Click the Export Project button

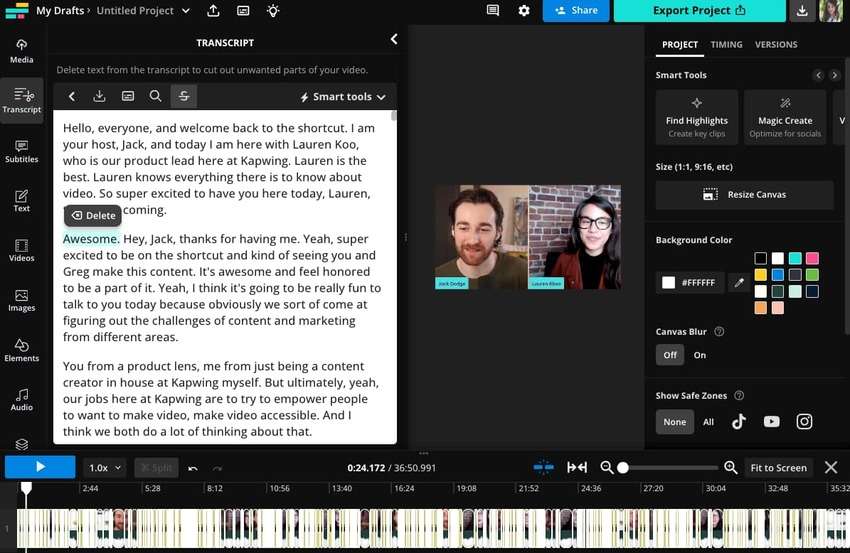tap(699, 11)
